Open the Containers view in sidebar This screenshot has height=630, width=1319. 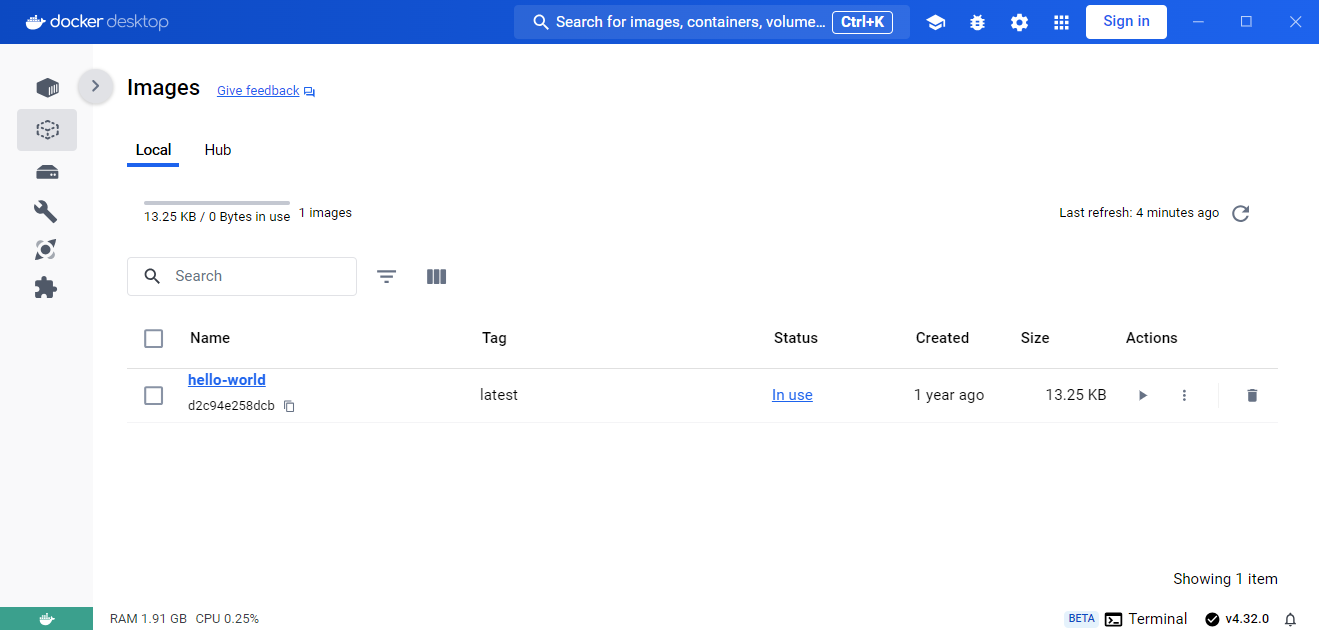[x=47, y=88]
